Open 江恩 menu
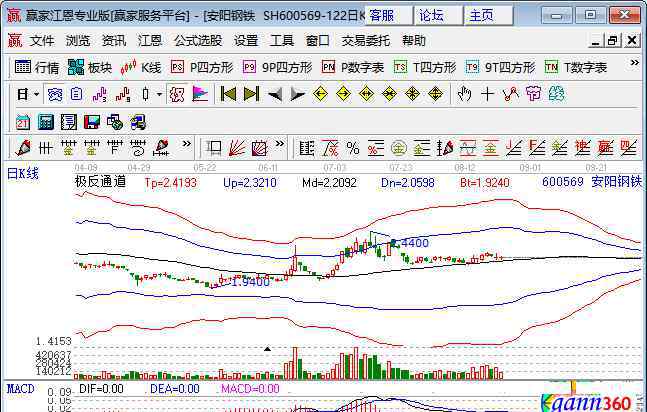The height and width of the screenshot is (412, 647). click(150, 40)
